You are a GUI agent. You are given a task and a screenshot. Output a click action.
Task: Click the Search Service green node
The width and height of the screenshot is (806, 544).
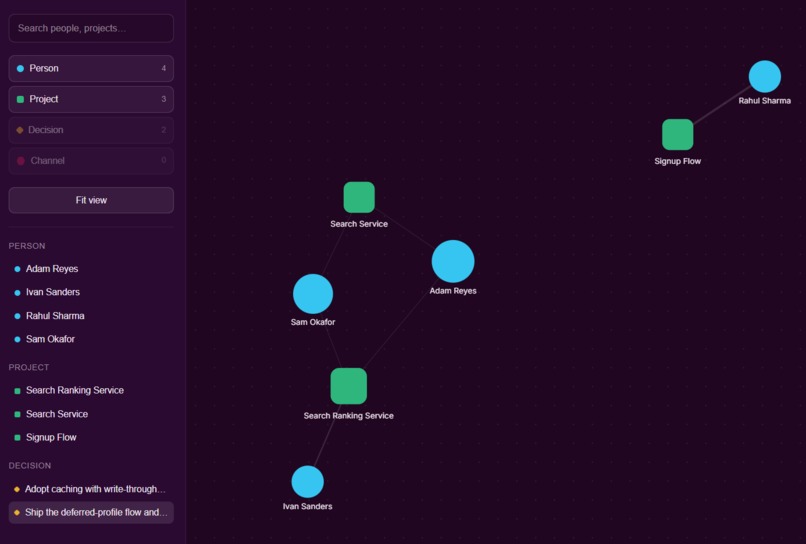click(359, 197)
